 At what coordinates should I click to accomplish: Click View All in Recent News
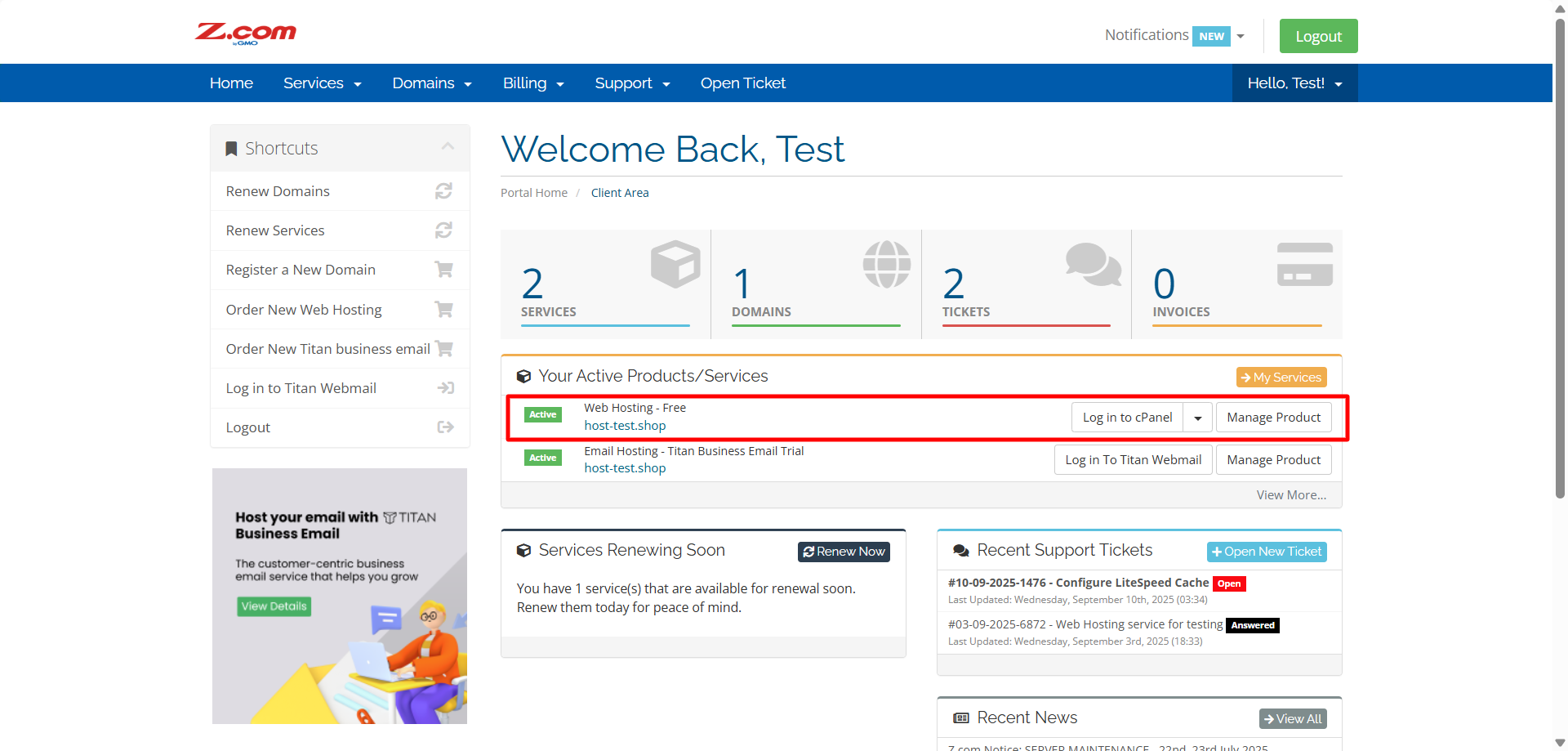point(1293,718)
